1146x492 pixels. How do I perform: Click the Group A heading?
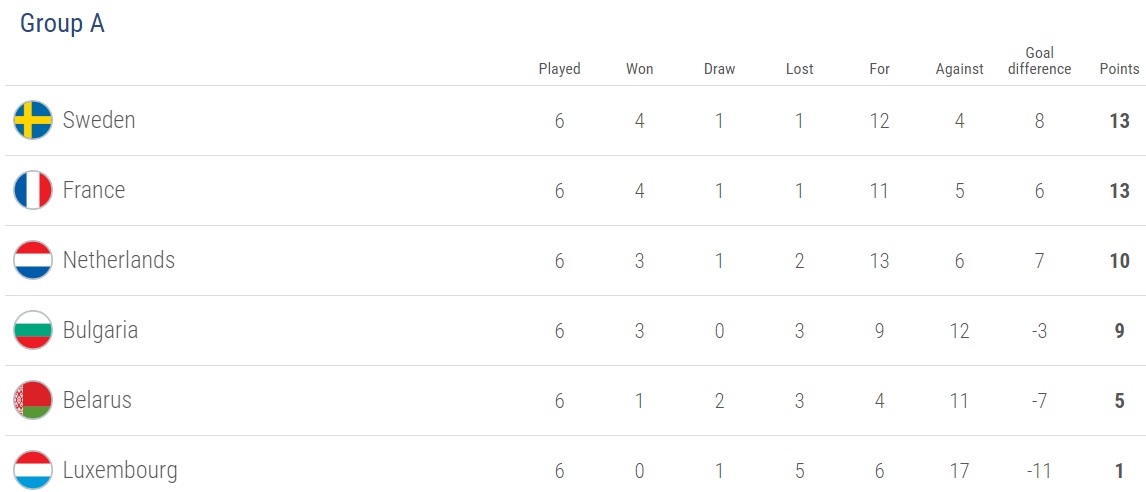(x=62, y=24)
